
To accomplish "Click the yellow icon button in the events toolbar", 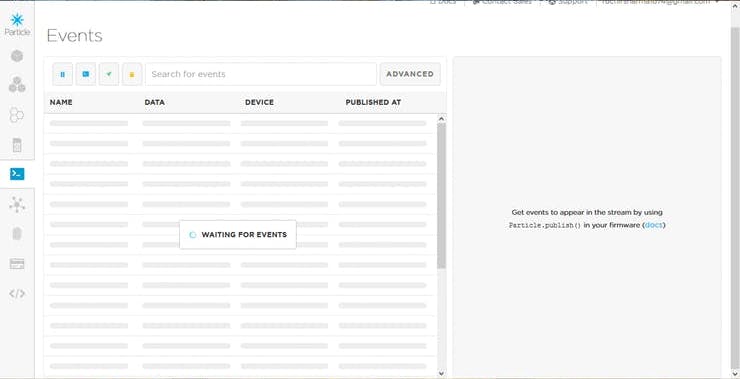I will [x=132, y=74].
